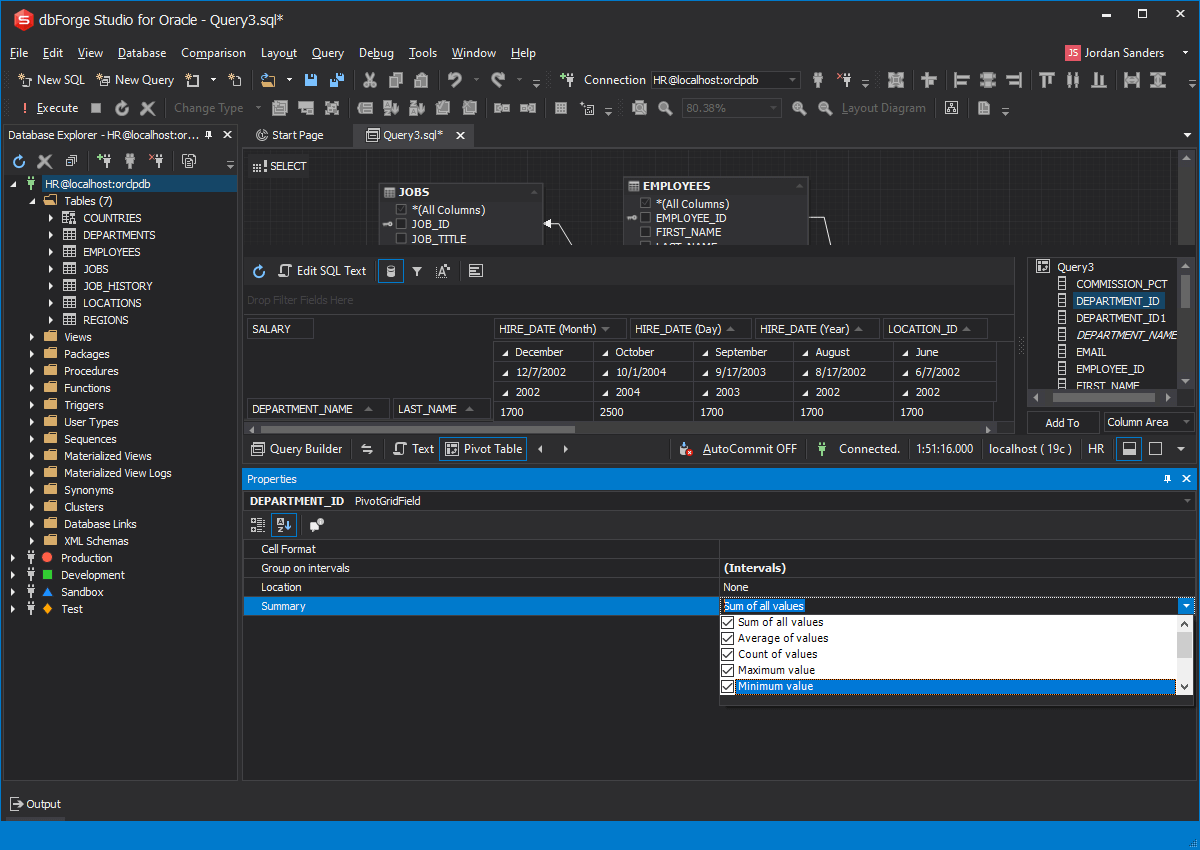
Task: Check the All Columns checkbox for EMPLOYEES
Action: point(645,203)
